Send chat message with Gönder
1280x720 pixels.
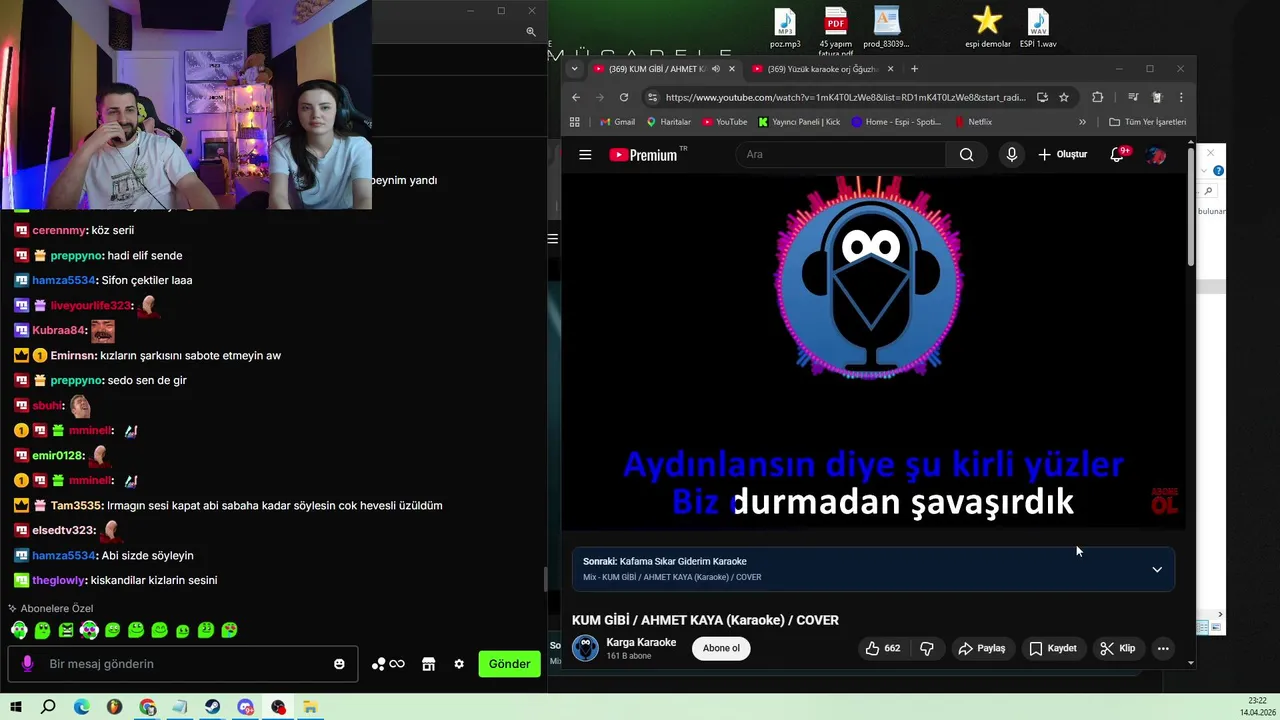(x=509, y=664)
